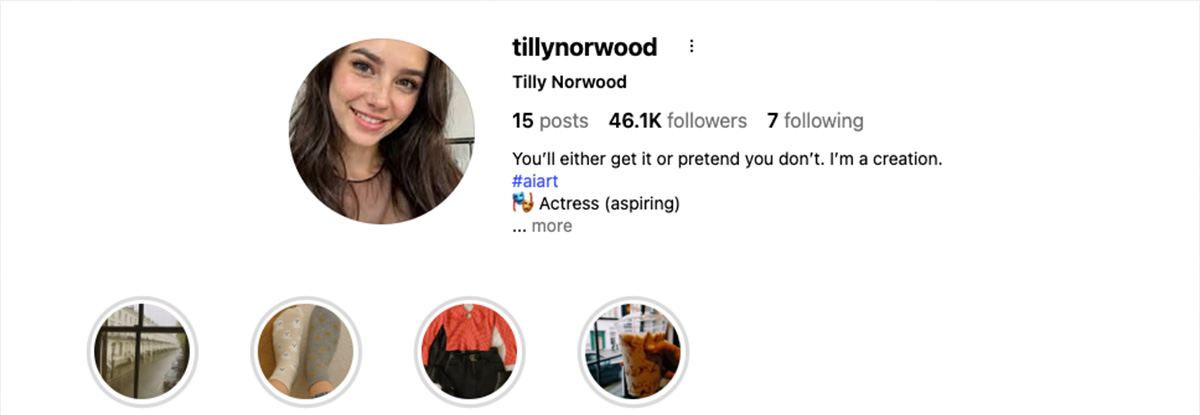
Task: Click the word posts in stats
Action: tap(564, 122)
